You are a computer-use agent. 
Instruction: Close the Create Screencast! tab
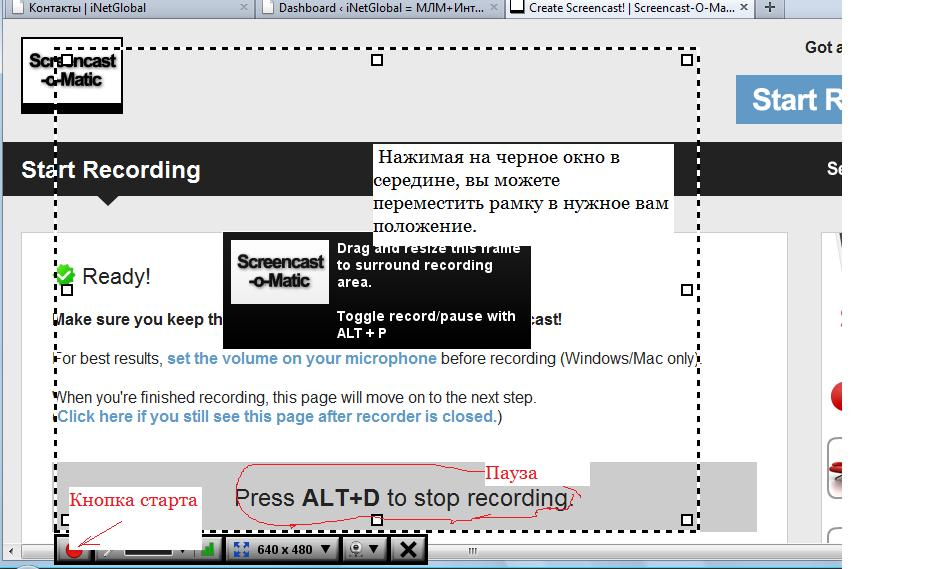click(744, 8)
